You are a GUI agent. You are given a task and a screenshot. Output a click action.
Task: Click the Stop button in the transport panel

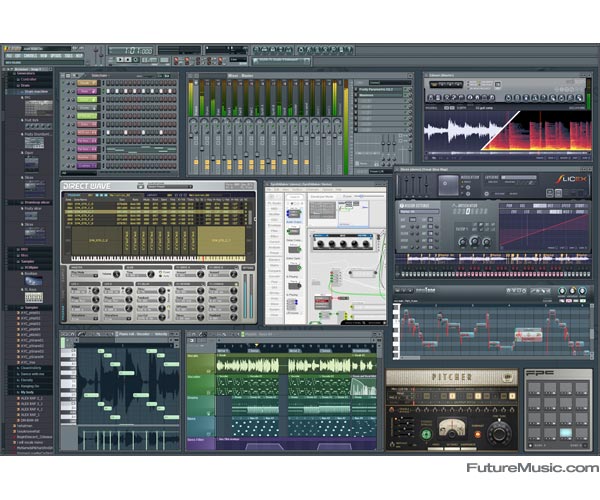tap(128, 59)
